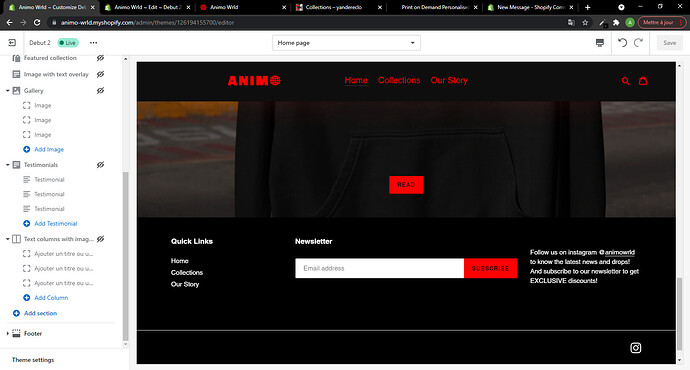The height and width of the screenshot is (370, 690).
Task: Switch to New Message Shopify tab
Action: [530, 7]
